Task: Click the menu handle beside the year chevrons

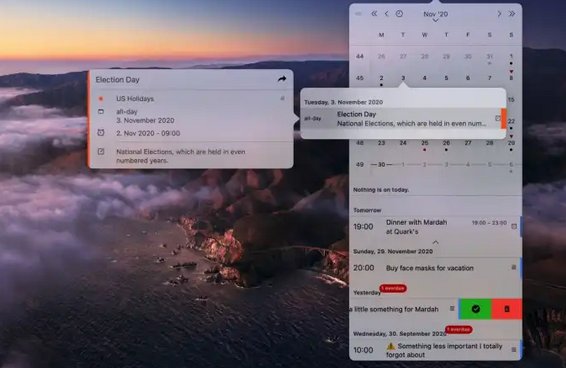Action: click(x=358, y=14)
